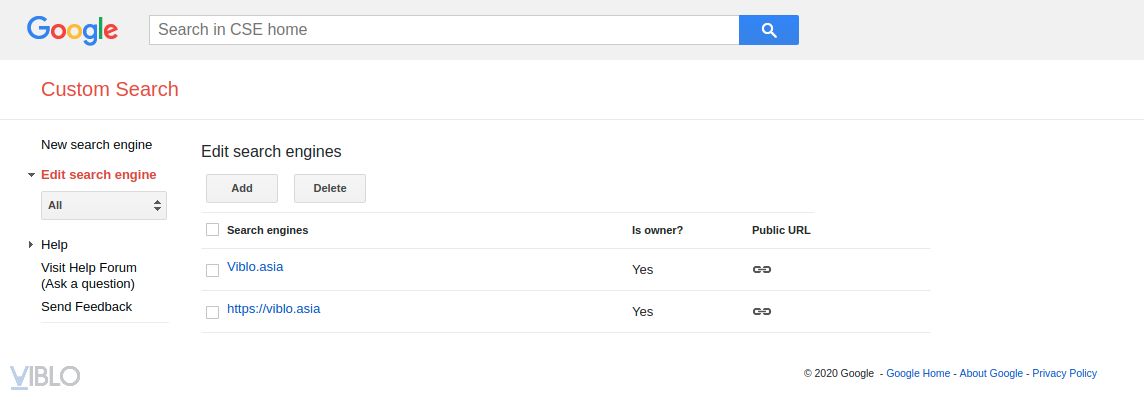Click the blue search magnifier button

tap(768, 30)
